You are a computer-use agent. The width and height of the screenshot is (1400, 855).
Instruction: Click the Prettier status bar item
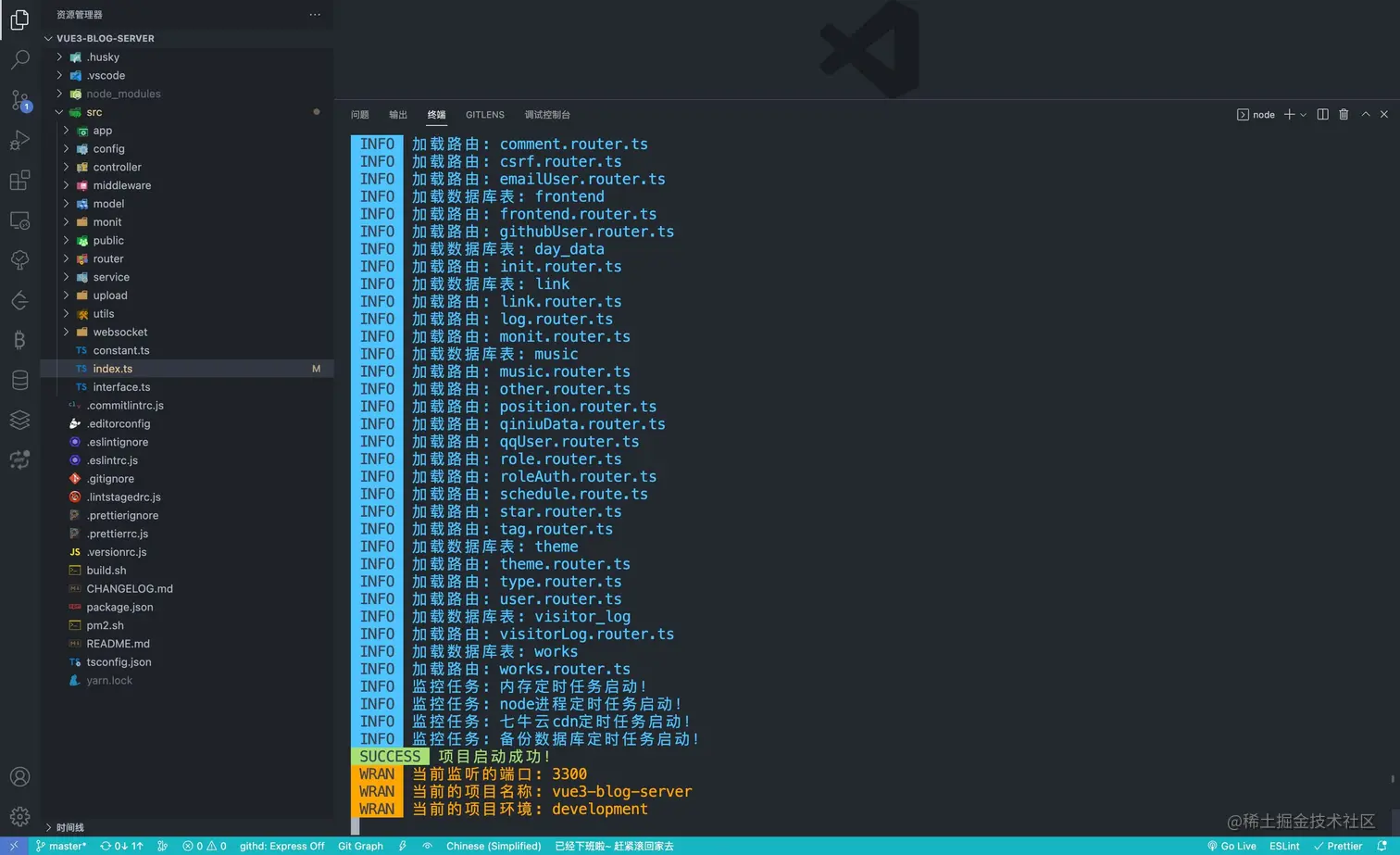1338,846
